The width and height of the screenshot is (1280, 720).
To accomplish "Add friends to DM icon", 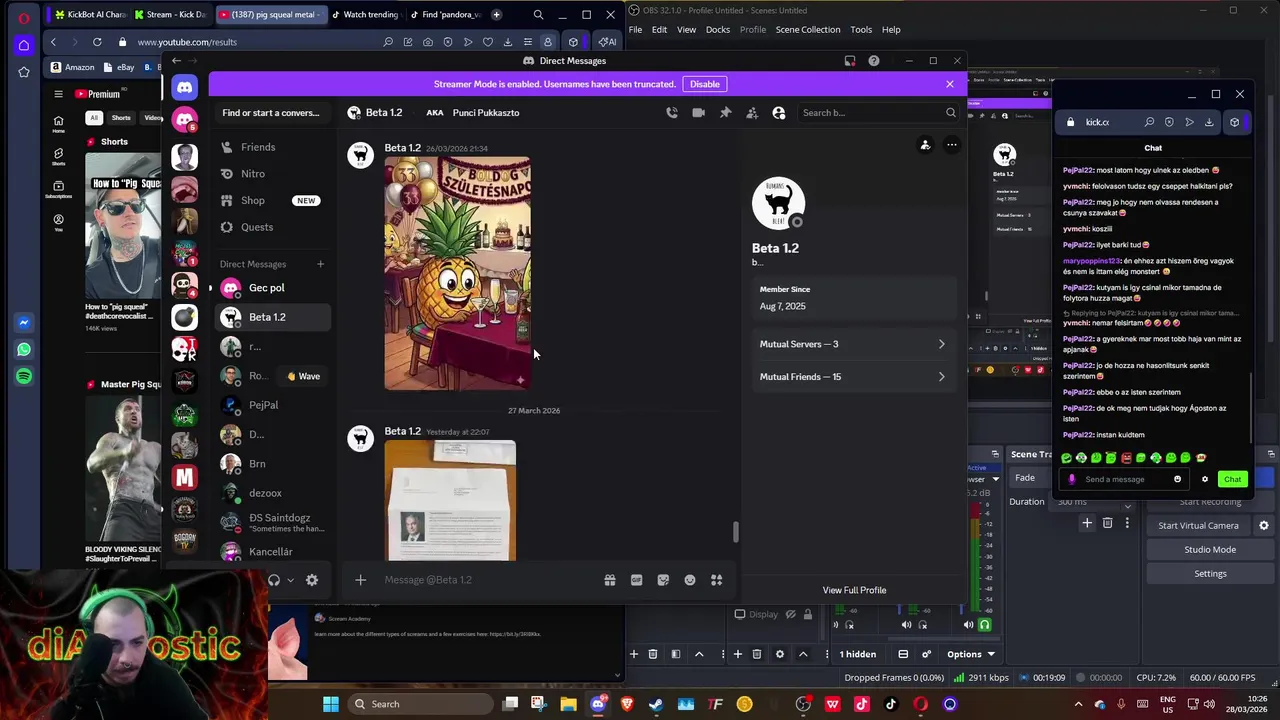I will pos(752,113).
